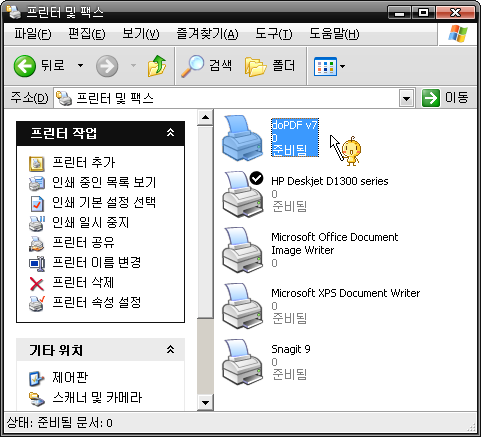Viewport: 481px width, 437px height.
Task: Click the sidebar scrollbar down arrow
Action: click(205, 402)
